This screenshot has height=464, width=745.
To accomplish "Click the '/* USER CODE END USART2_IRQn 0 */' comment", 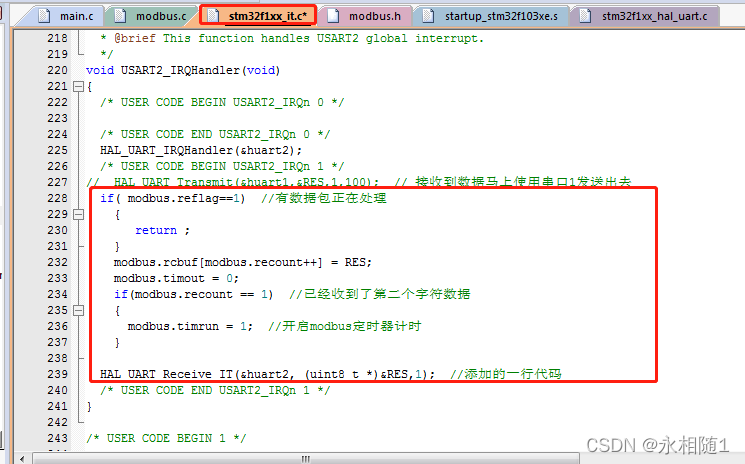I will (215, 134).
